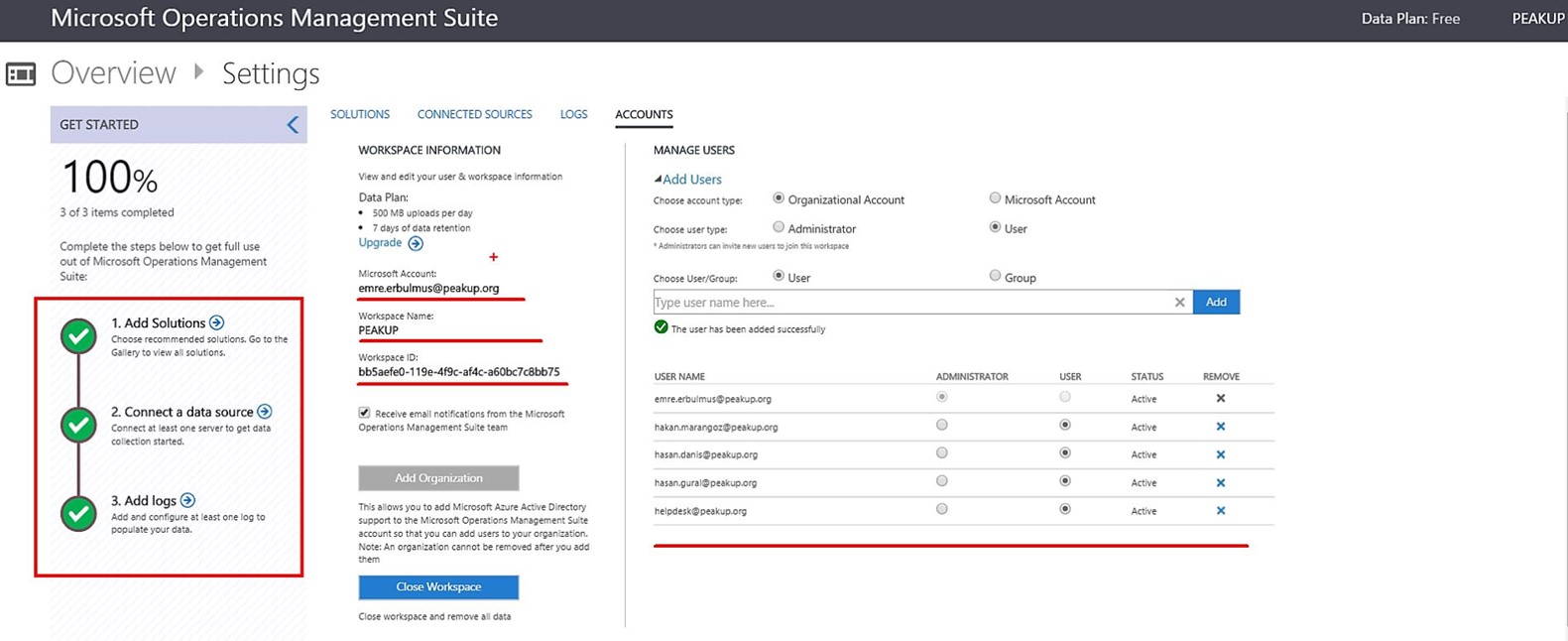1568x641 pixels.
Task: Select User role for helpdesk@peakup.org
Action: pyautogui.click(x=1065, y=509)
